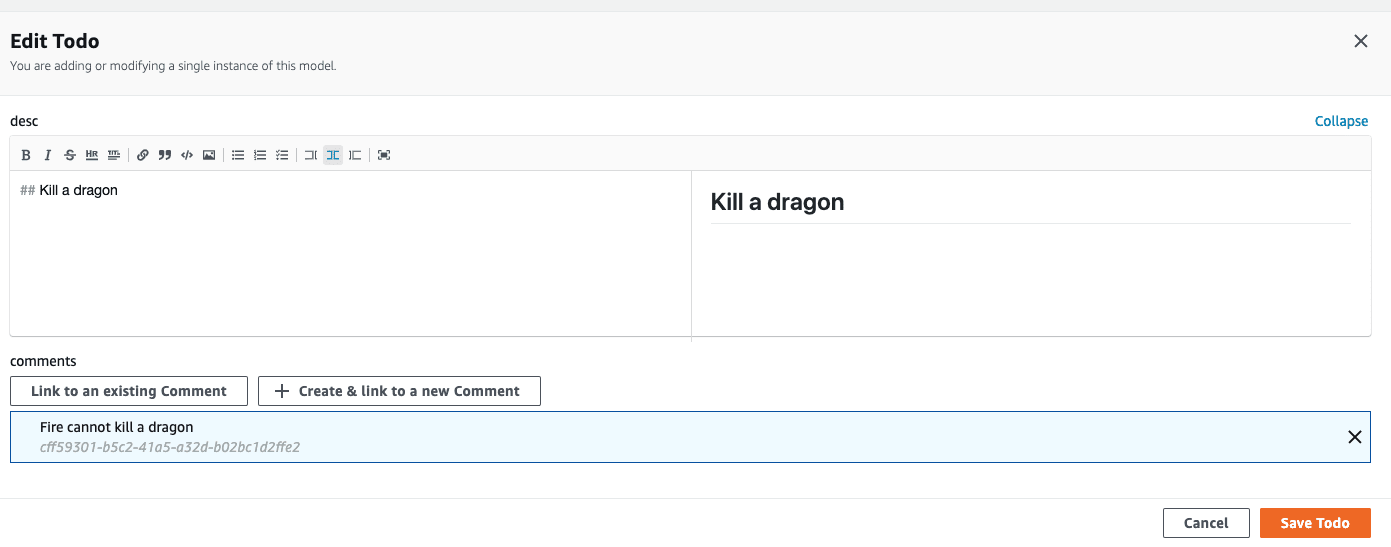Insert a task checklist

tap(282, 155)
